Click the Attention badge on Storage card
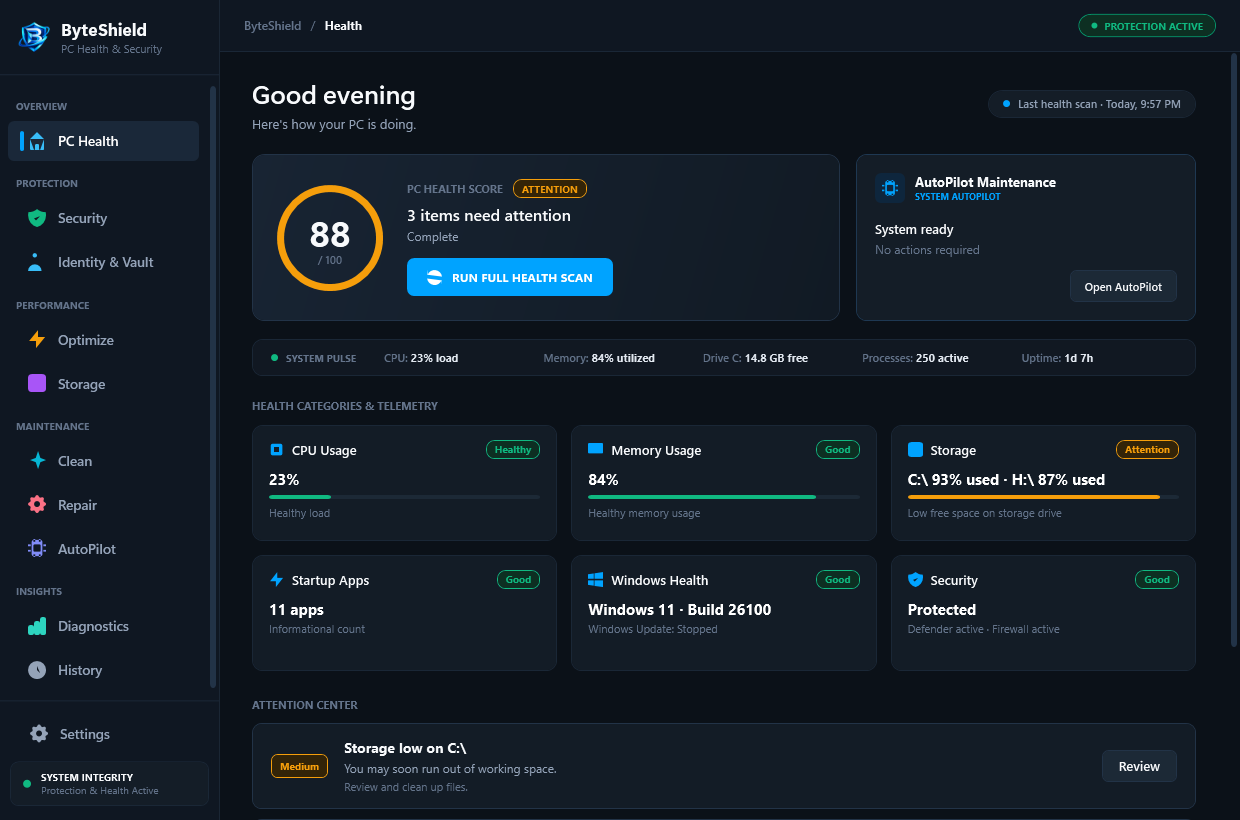1240x820 pixels. [x=1147, y=450]
